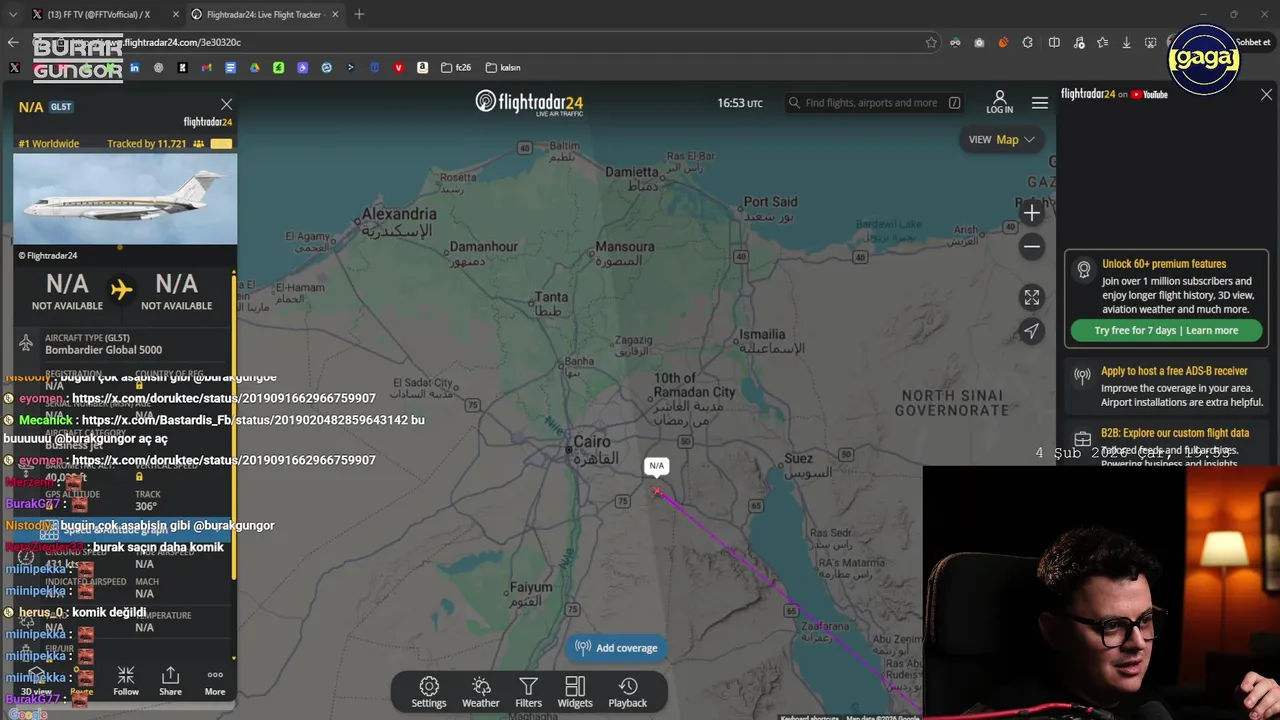Open the LinkedIn bookmark

coord(134,68)
